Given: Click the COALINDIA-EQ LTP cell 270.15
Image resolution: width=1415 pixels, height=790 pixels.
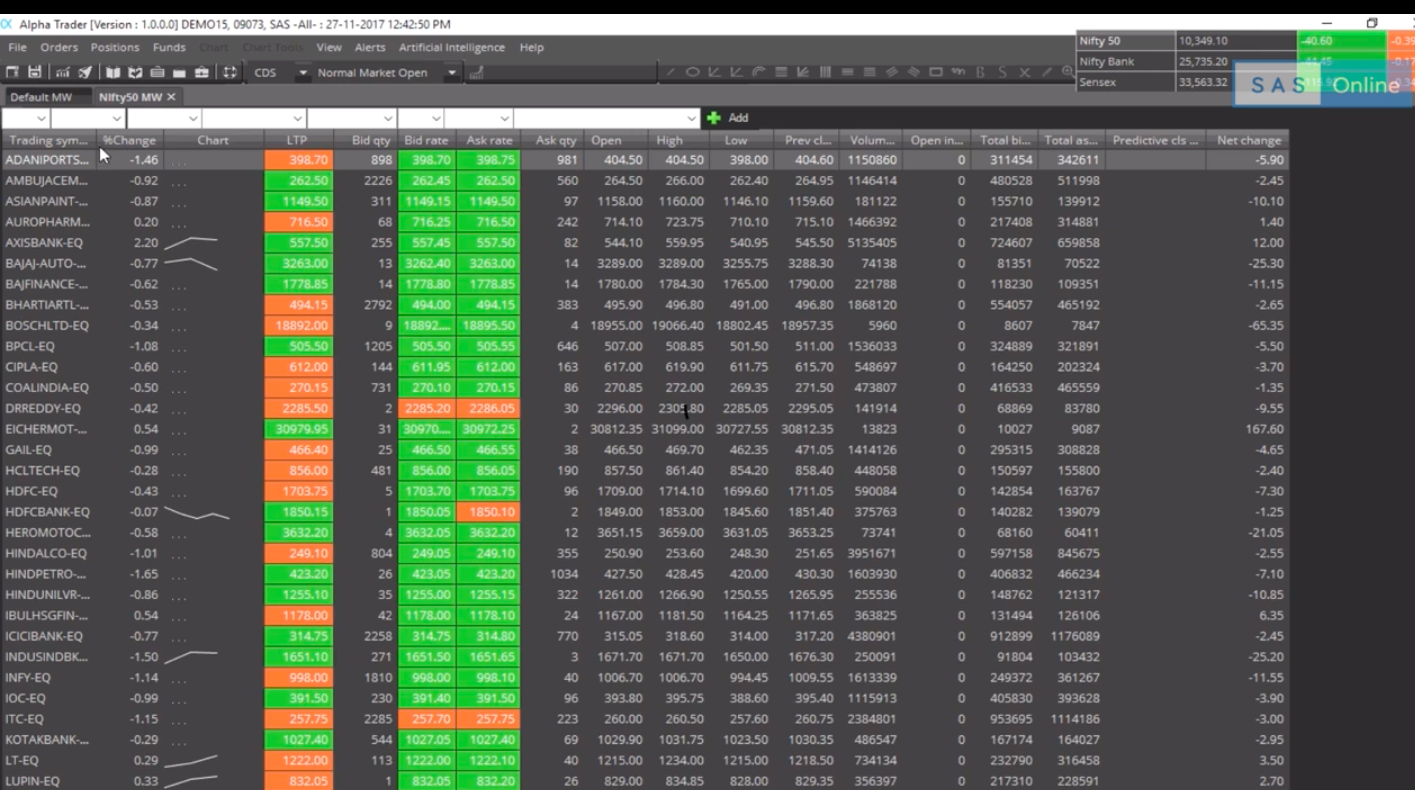Looking at the screenshot, I should pyautogui.click(x=299, y=388).
